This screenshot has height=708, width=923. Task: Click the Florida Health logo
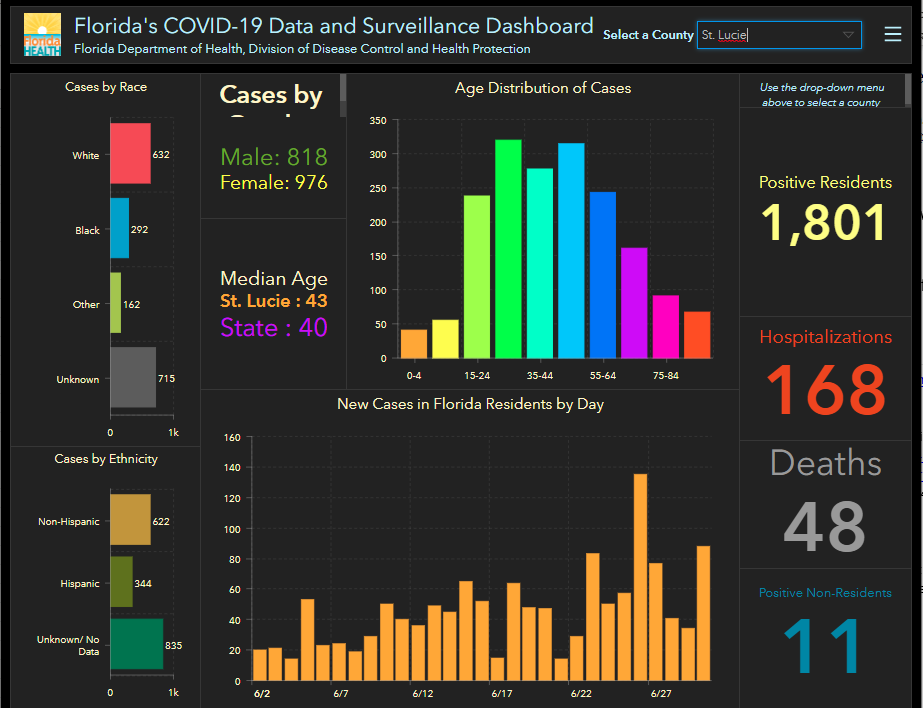point(42,35)
